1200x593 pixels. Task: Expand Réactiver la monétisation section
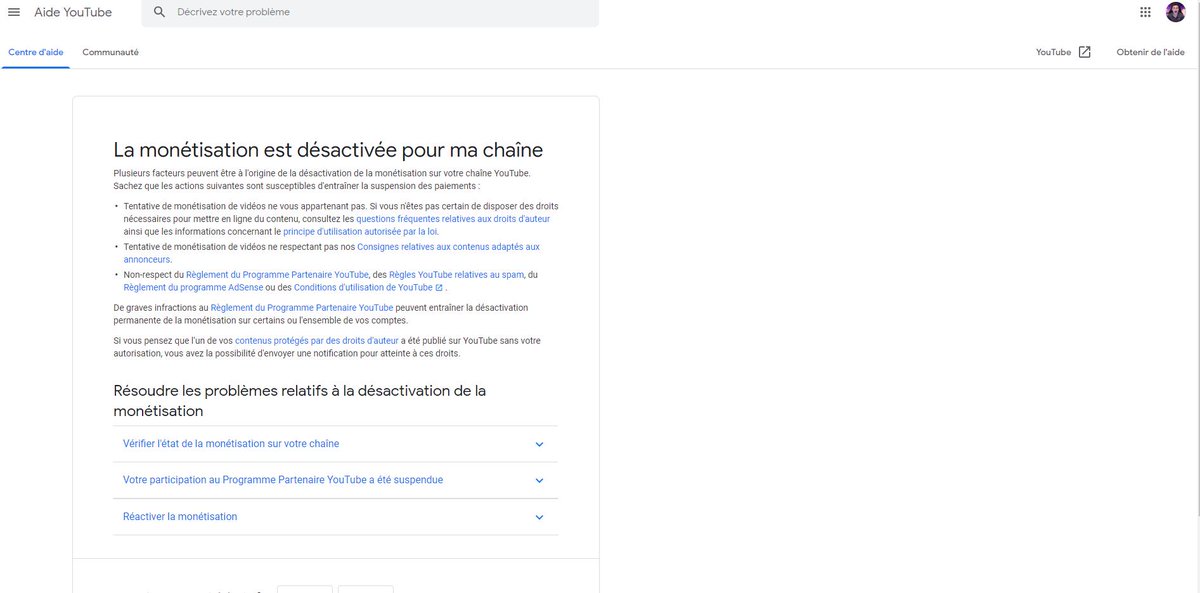click(x=336, y=517)
